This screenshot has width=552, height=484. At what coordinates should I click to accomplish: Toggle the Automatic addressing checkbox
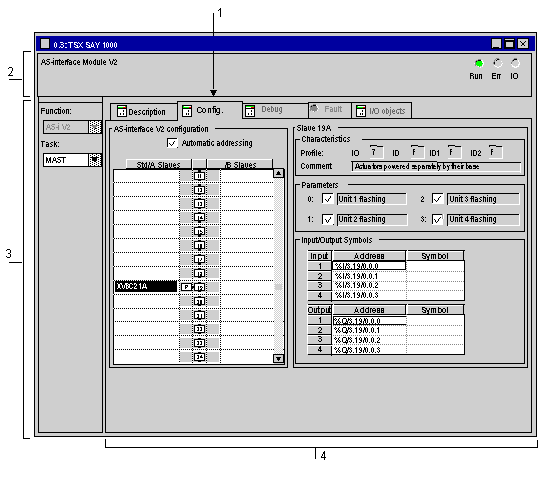coord(172,143)
